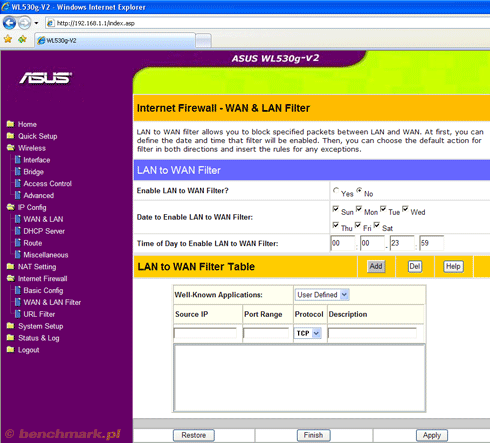Click the browser Back arrow button
The width and height of the screenshot is (490, 443).
pyautogui.click(x=9, y=23)
